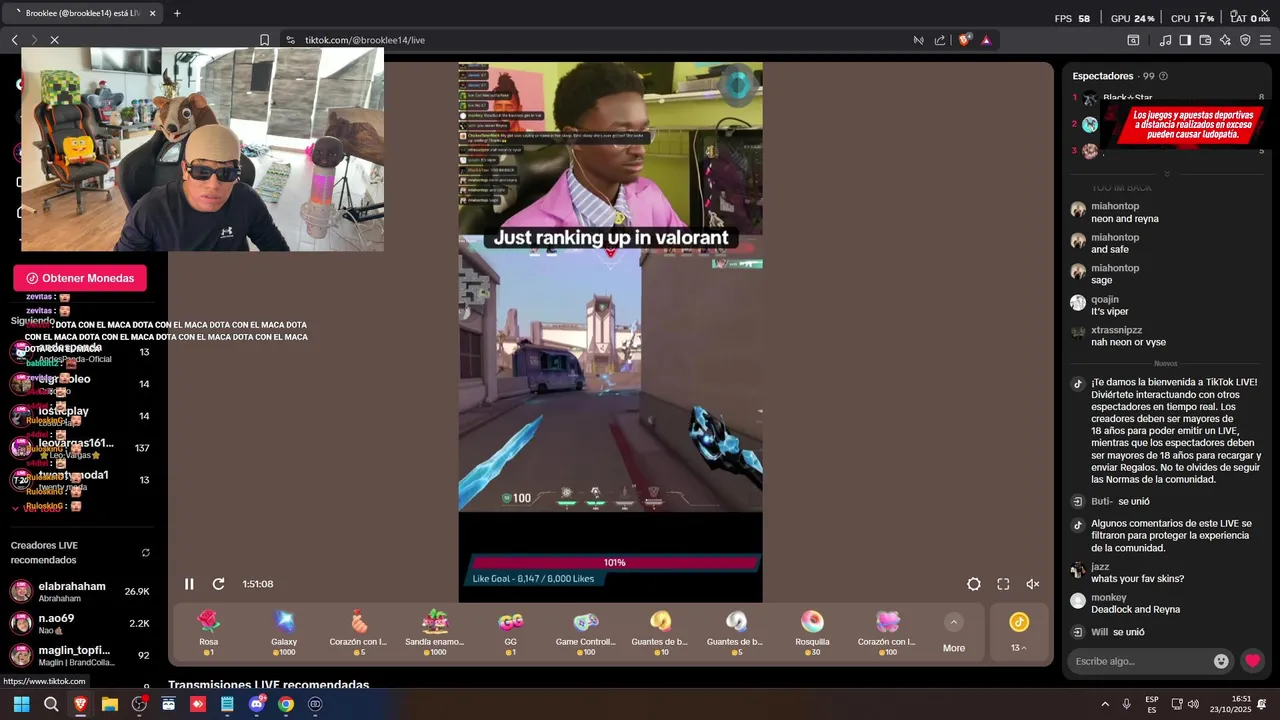Image resolution: width=1280 pixels, height=720 pixels.
Task: Enter fullscreen mode for the stream
Action: point(1003,584)
